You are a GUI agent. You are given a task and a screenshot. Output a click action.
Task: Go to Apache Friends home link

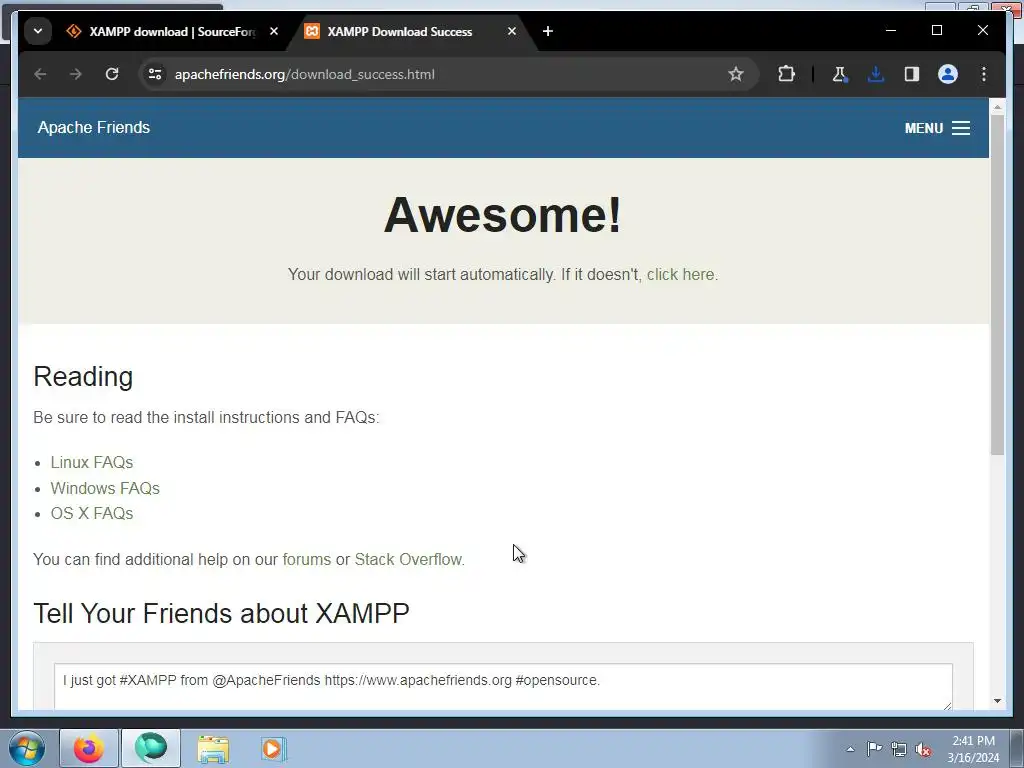click(93, 127)
